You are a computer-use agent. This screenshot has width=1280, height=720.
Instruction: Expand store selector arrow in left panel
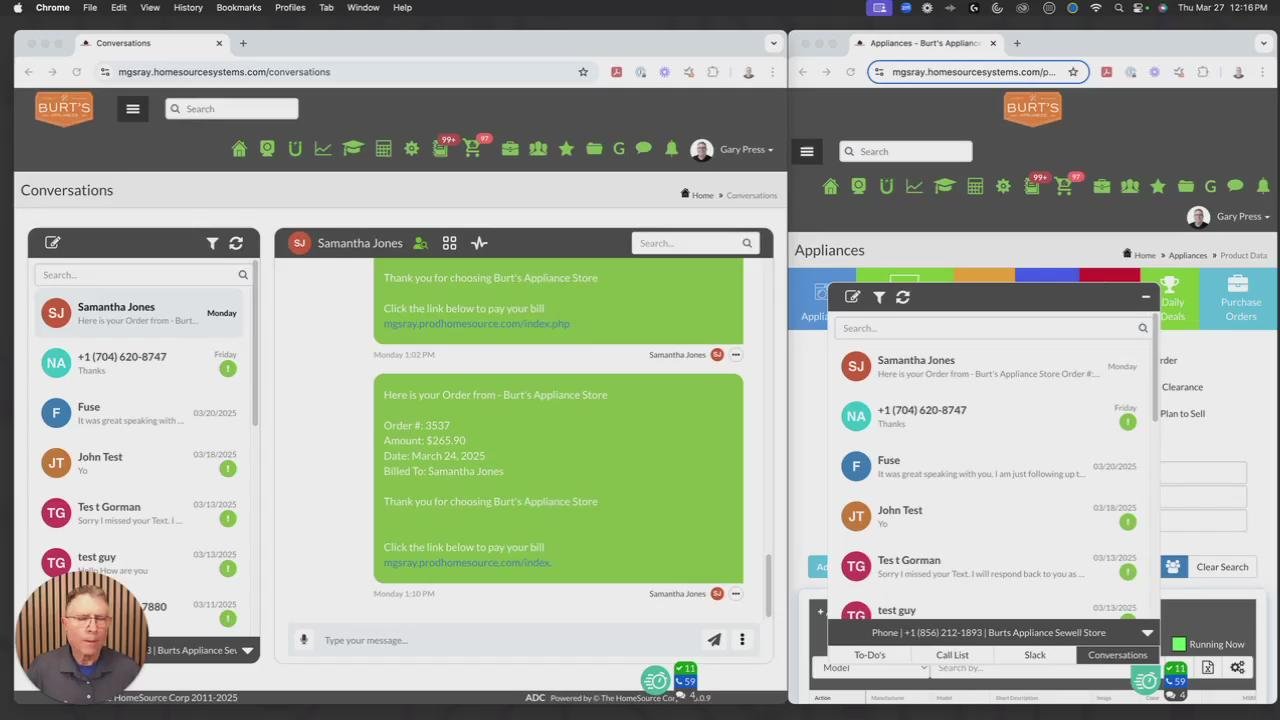(247, 651)
